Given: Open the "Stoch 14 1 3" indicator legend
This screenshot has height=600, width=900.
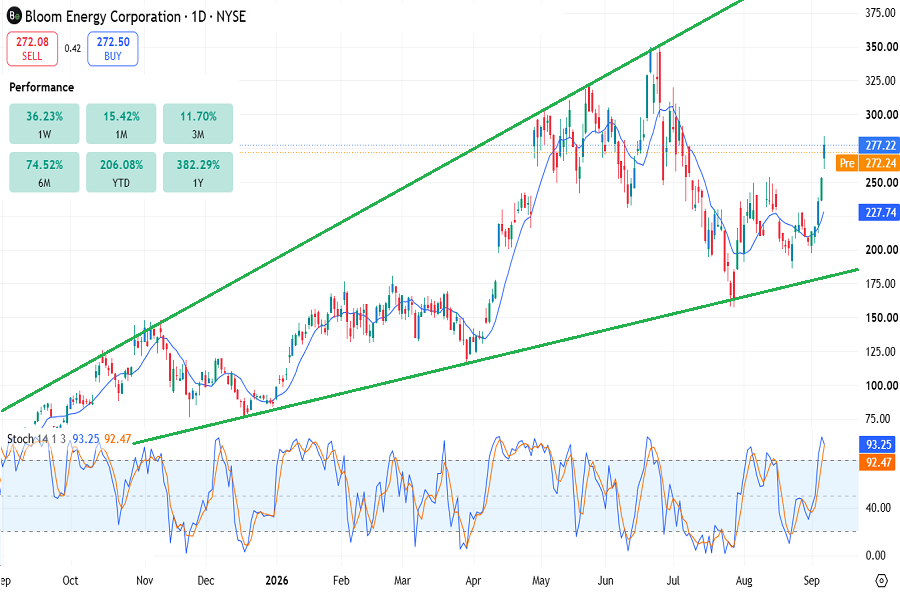Looking at the screenshot, I should [x=37, y=439].
